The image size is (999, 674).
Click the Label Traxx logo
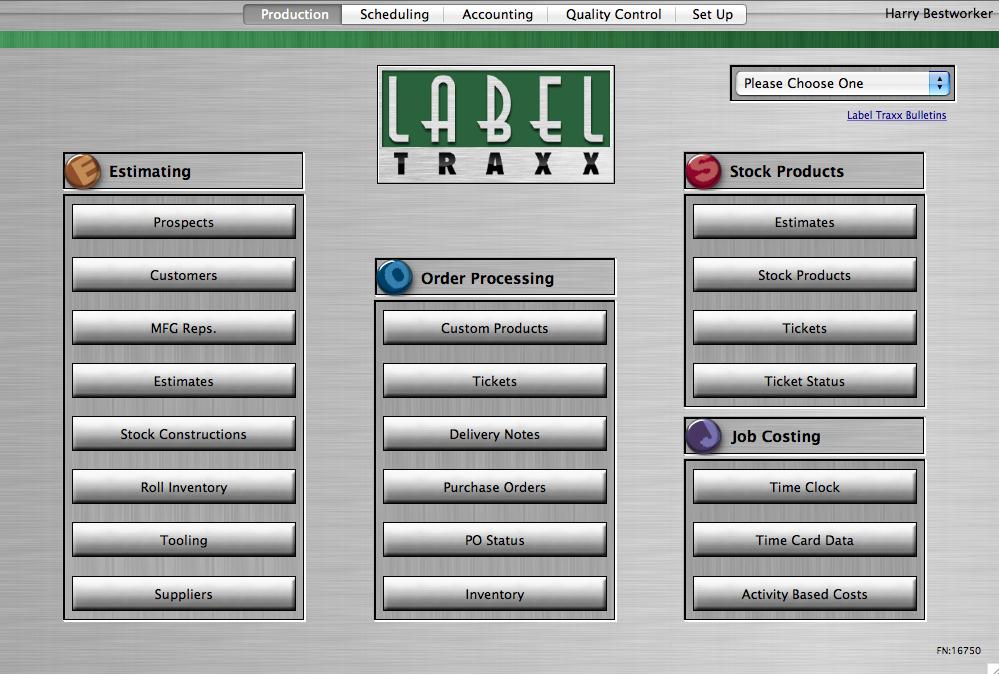(495, 123)
